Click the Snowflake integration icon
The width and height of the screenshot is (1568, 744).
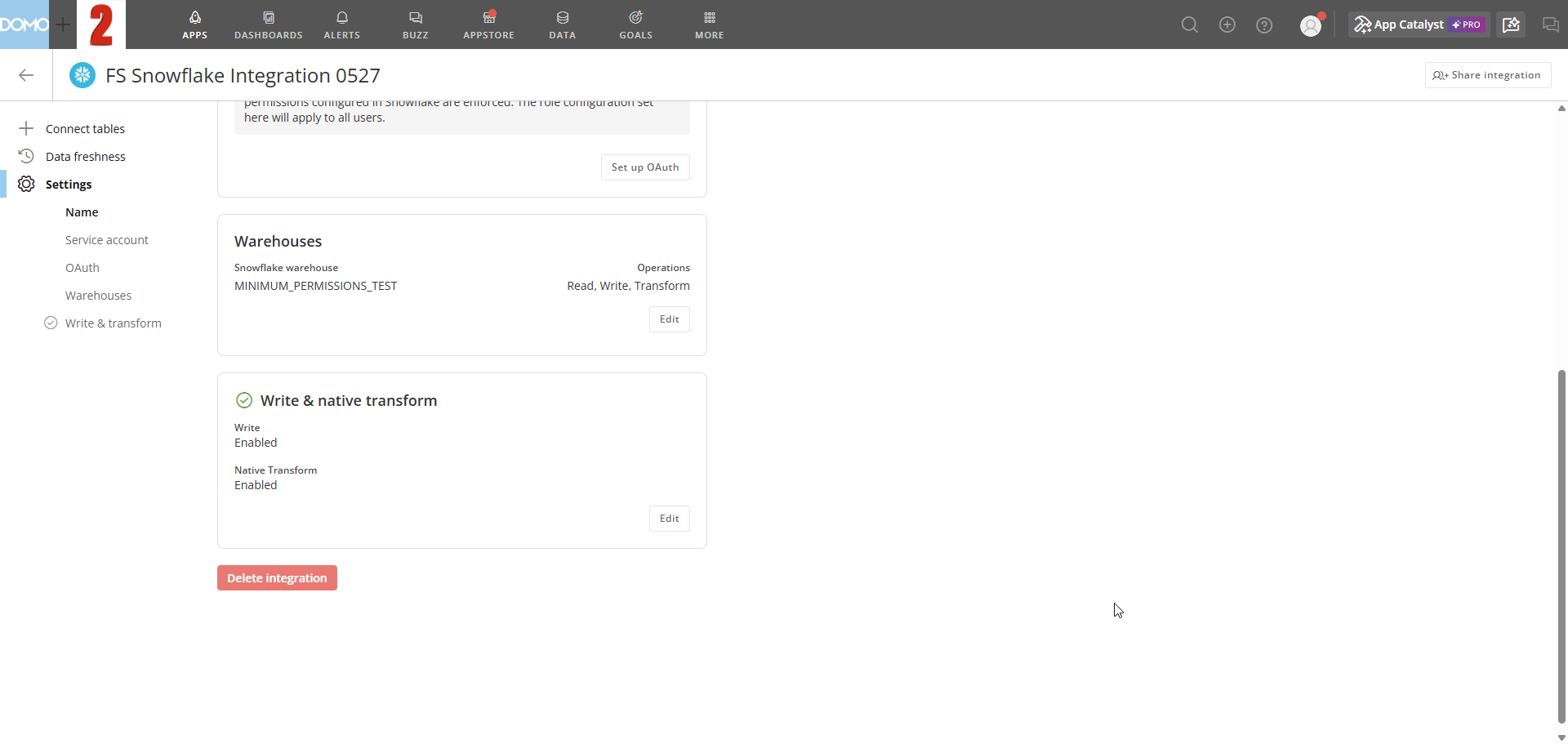[82, 75]
